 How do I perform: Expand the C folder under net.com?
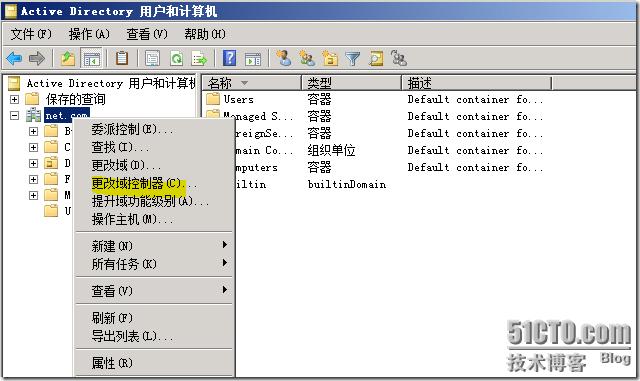[x=33, y=147]
